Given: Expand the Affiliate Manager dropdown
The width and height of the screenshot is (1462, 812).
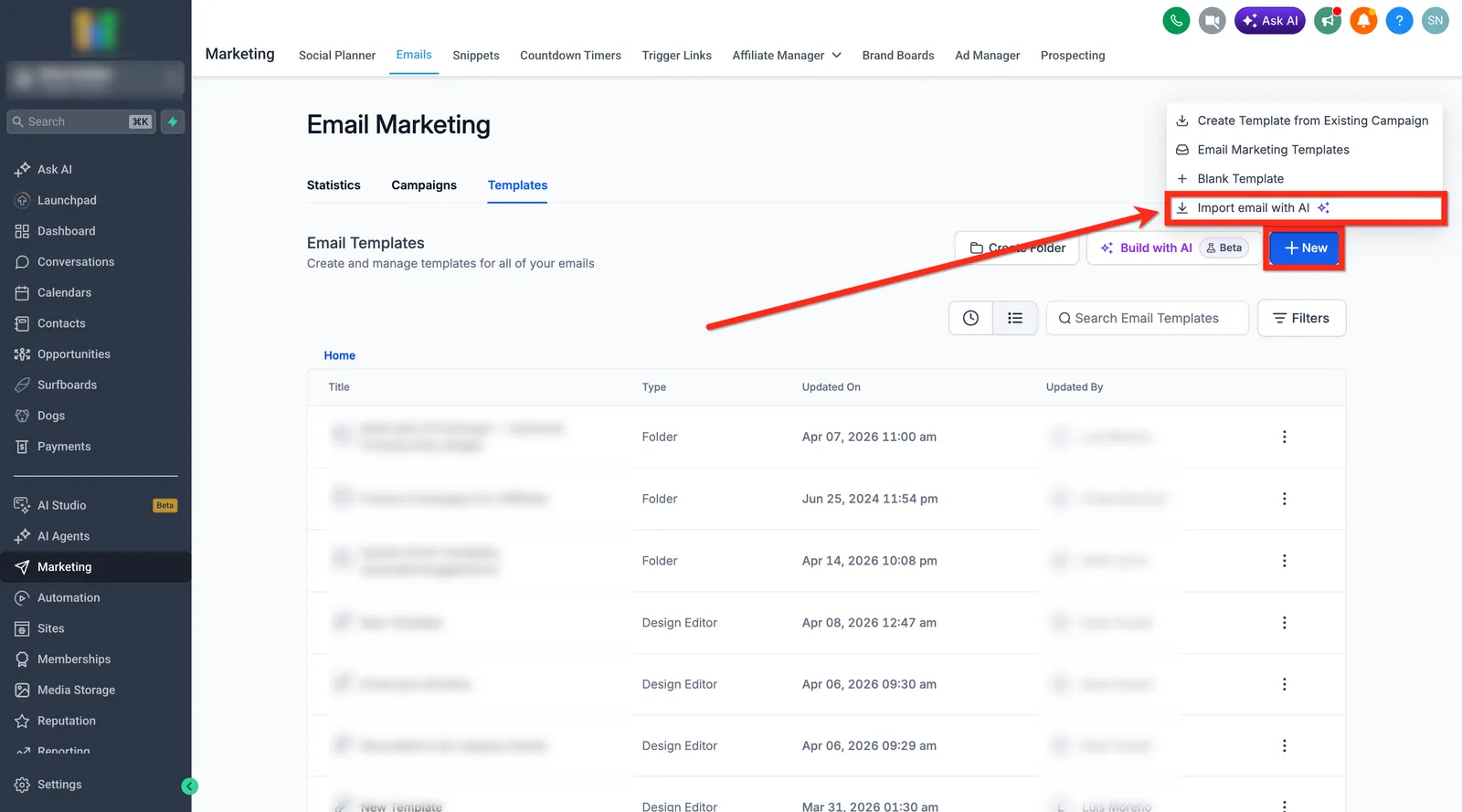Looking at the screenshot, I should 787,56.
